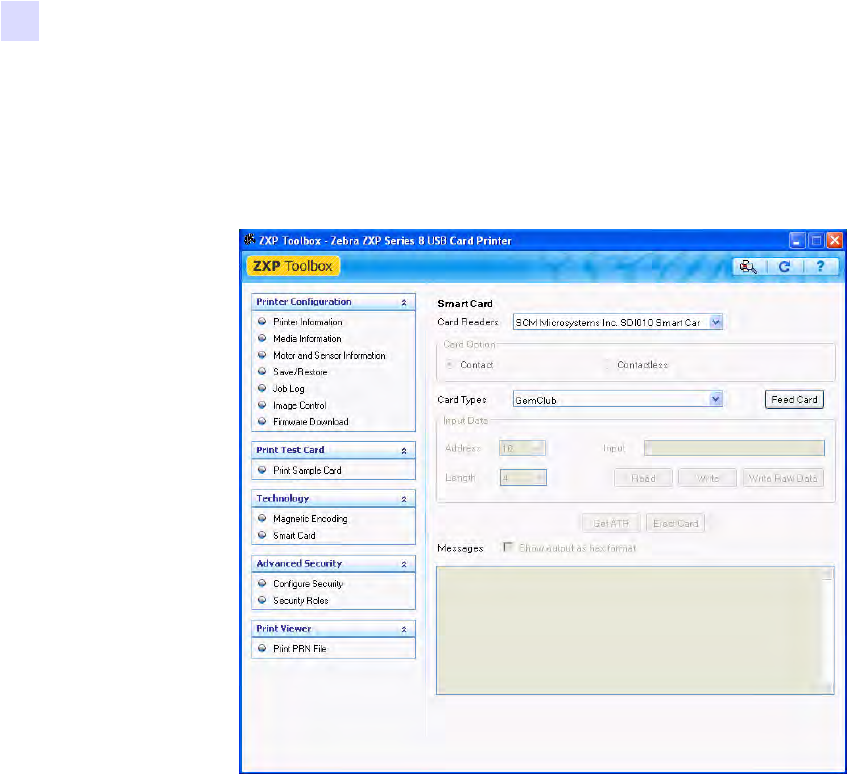Open the Address dropdown
Screen dimensions: 847x774
[522, 448]
